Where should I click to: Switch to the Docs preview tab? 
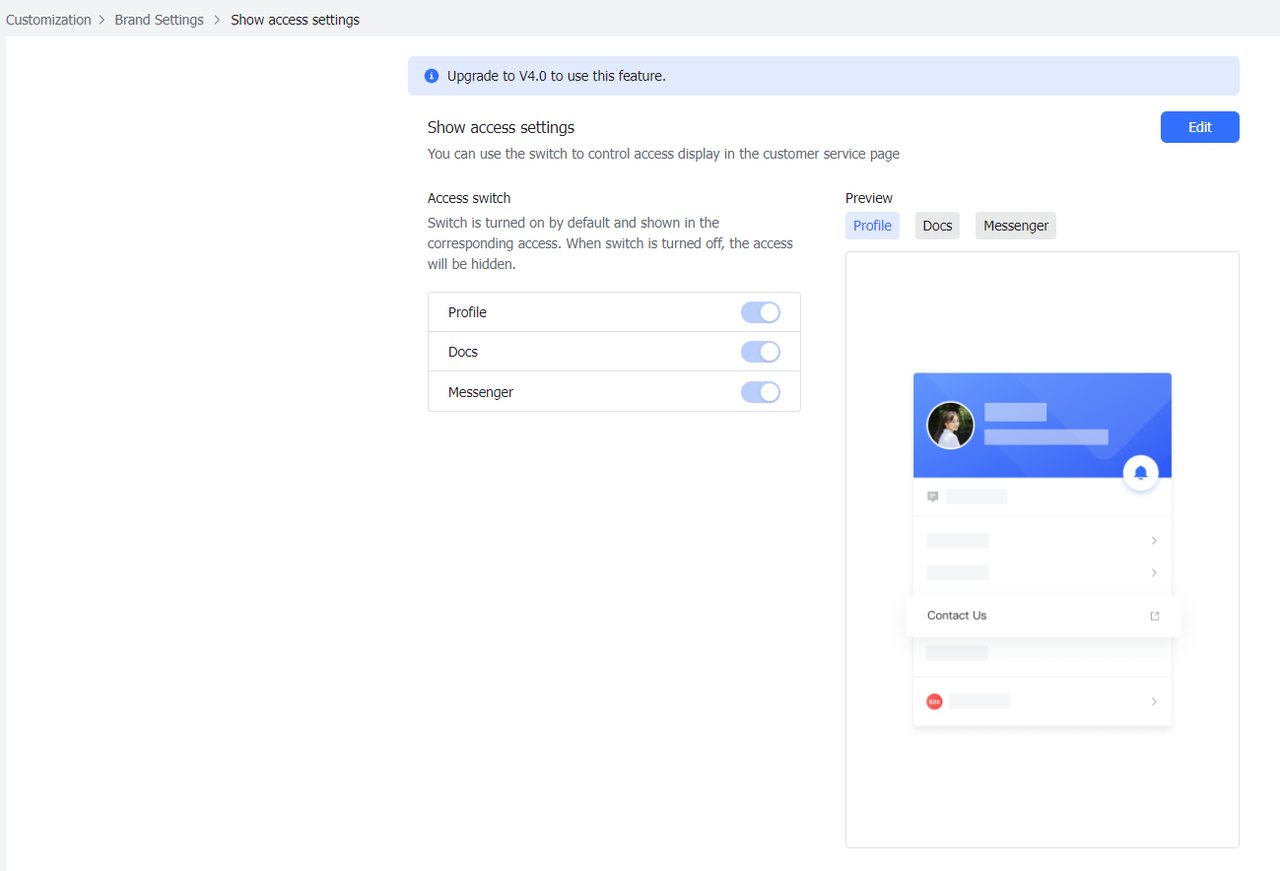[937, 226]
